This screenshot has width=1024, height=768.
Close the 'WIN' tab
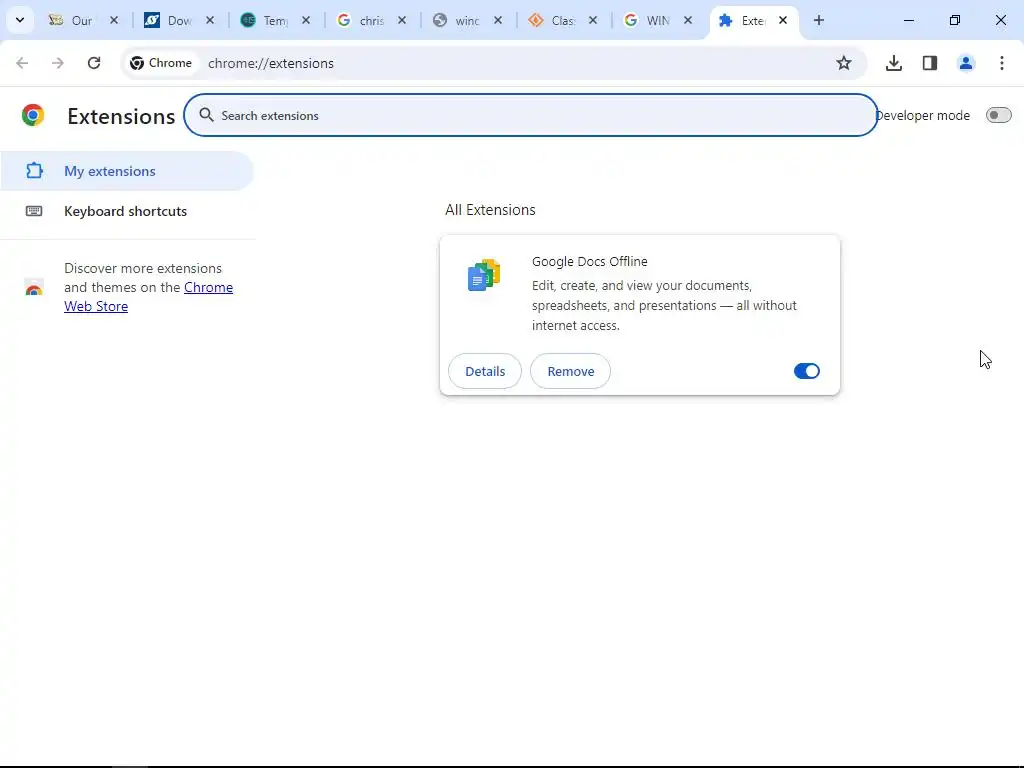(x=688, y=20)
